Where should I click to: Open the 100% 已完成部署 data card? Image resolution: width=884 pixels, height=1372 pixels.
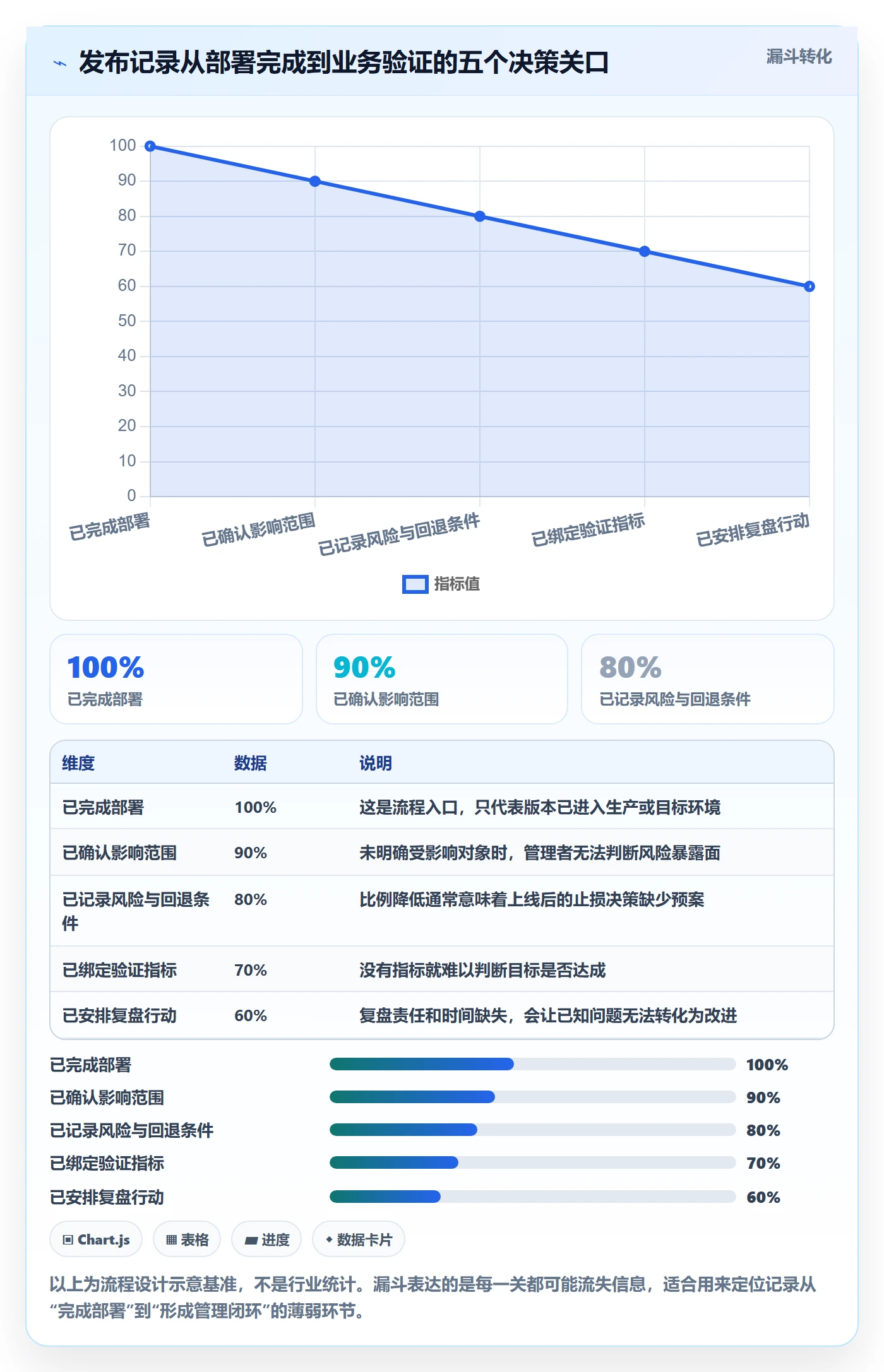(x=176, y=679)
